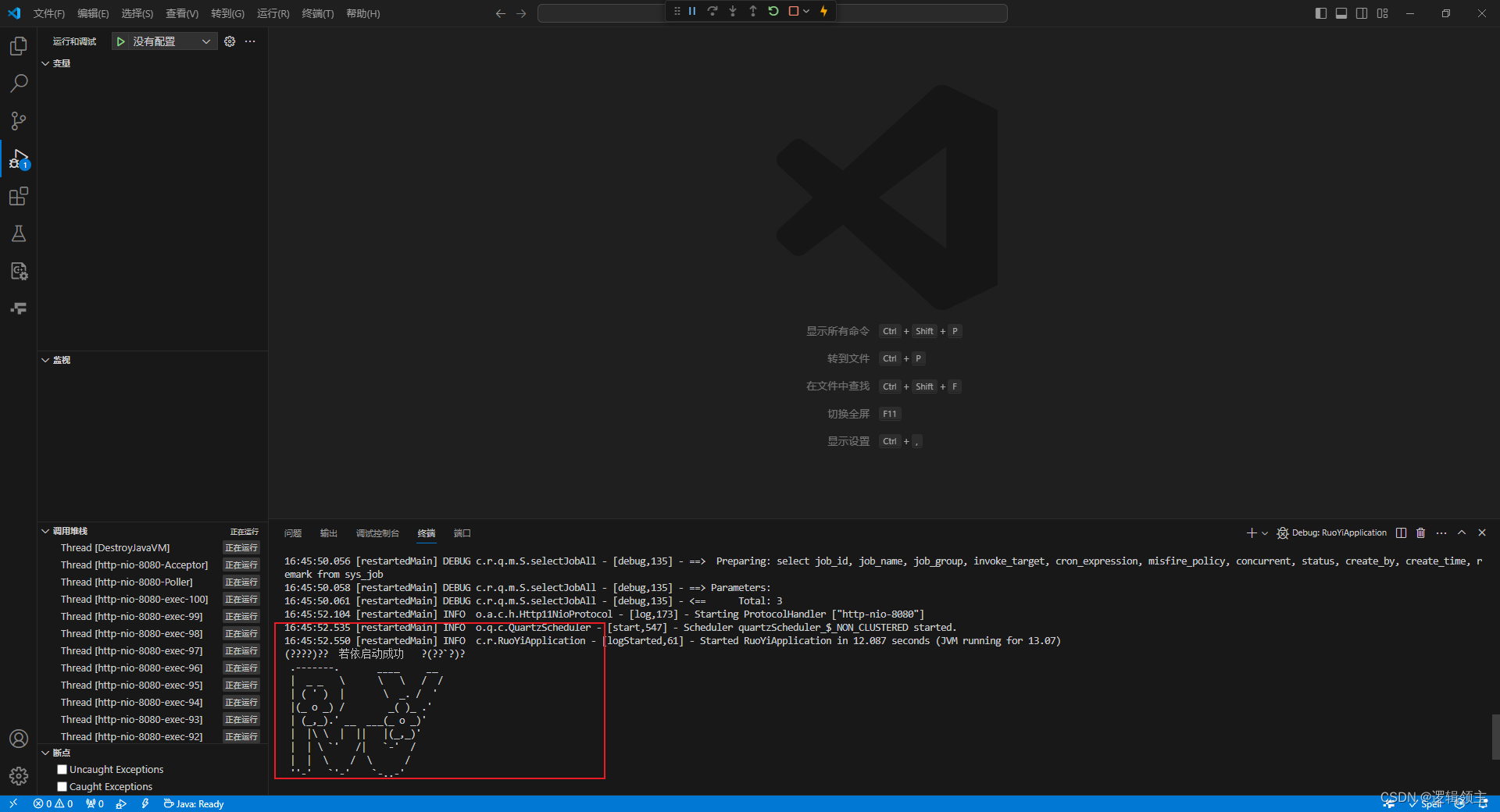The width and height of the screenshot is (1500, 812).
Task: Click the terminal vertical scrollbar thumb
Action: click(1495, 736)
